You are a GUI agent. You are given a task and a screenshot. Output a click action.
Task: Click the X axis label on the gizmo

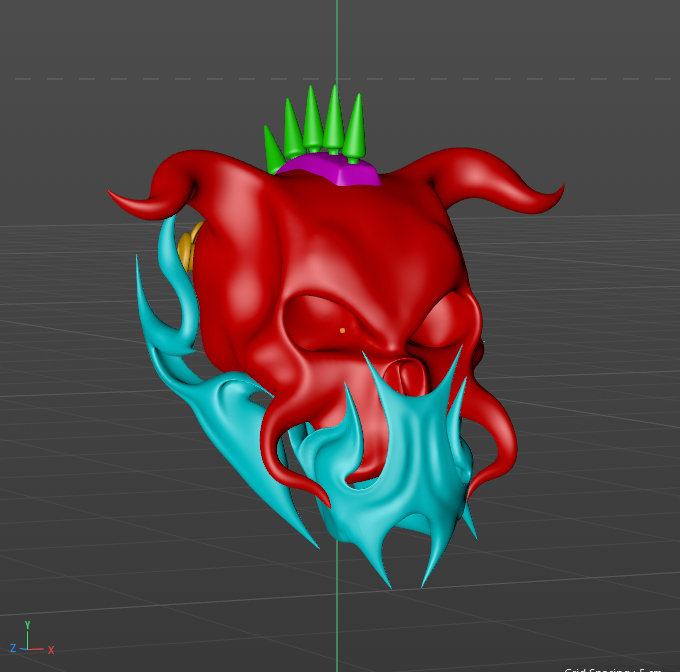click(51, 650)
